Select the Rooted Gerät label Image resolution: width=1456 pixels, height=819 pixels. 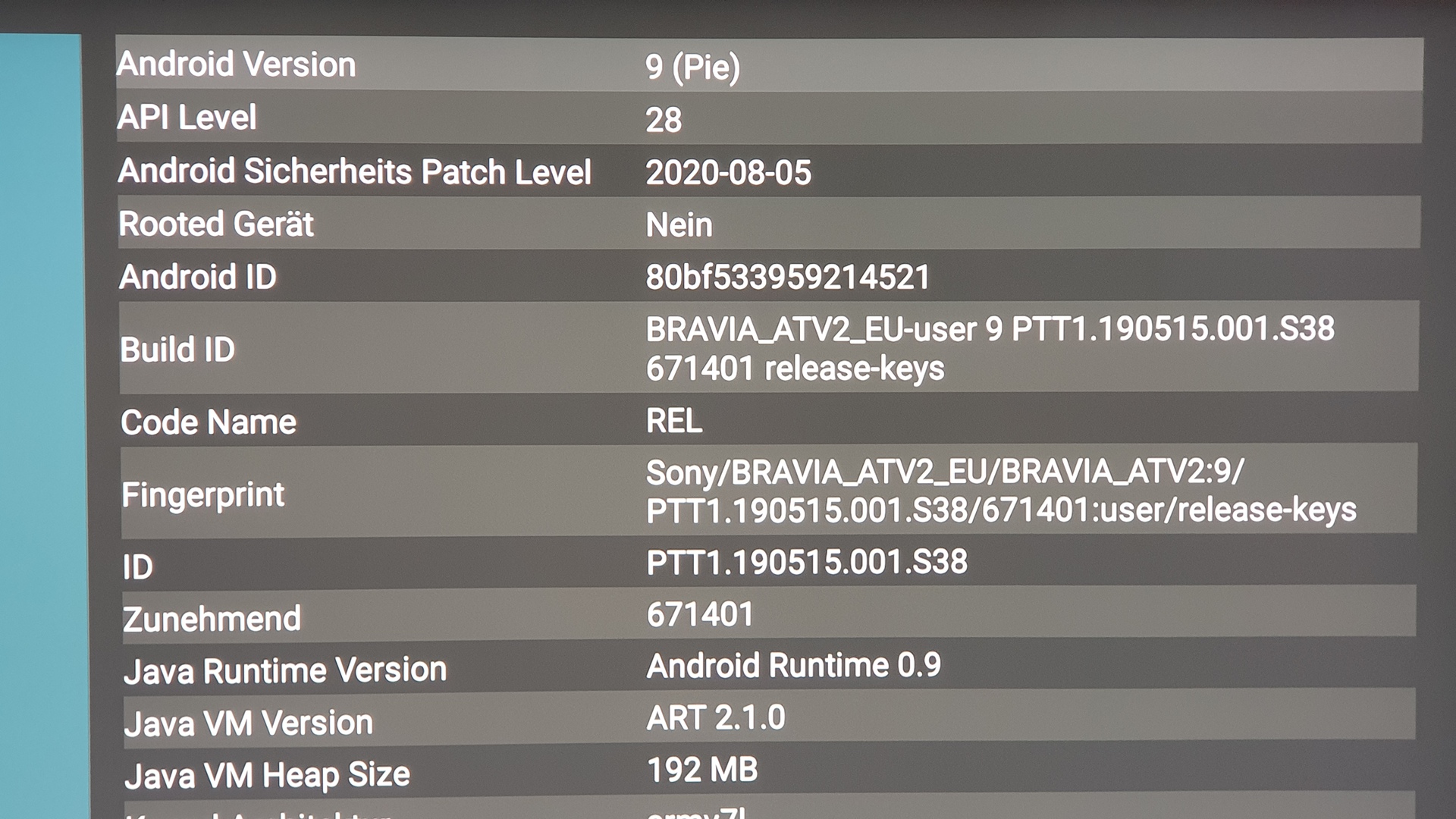[216, 224]
